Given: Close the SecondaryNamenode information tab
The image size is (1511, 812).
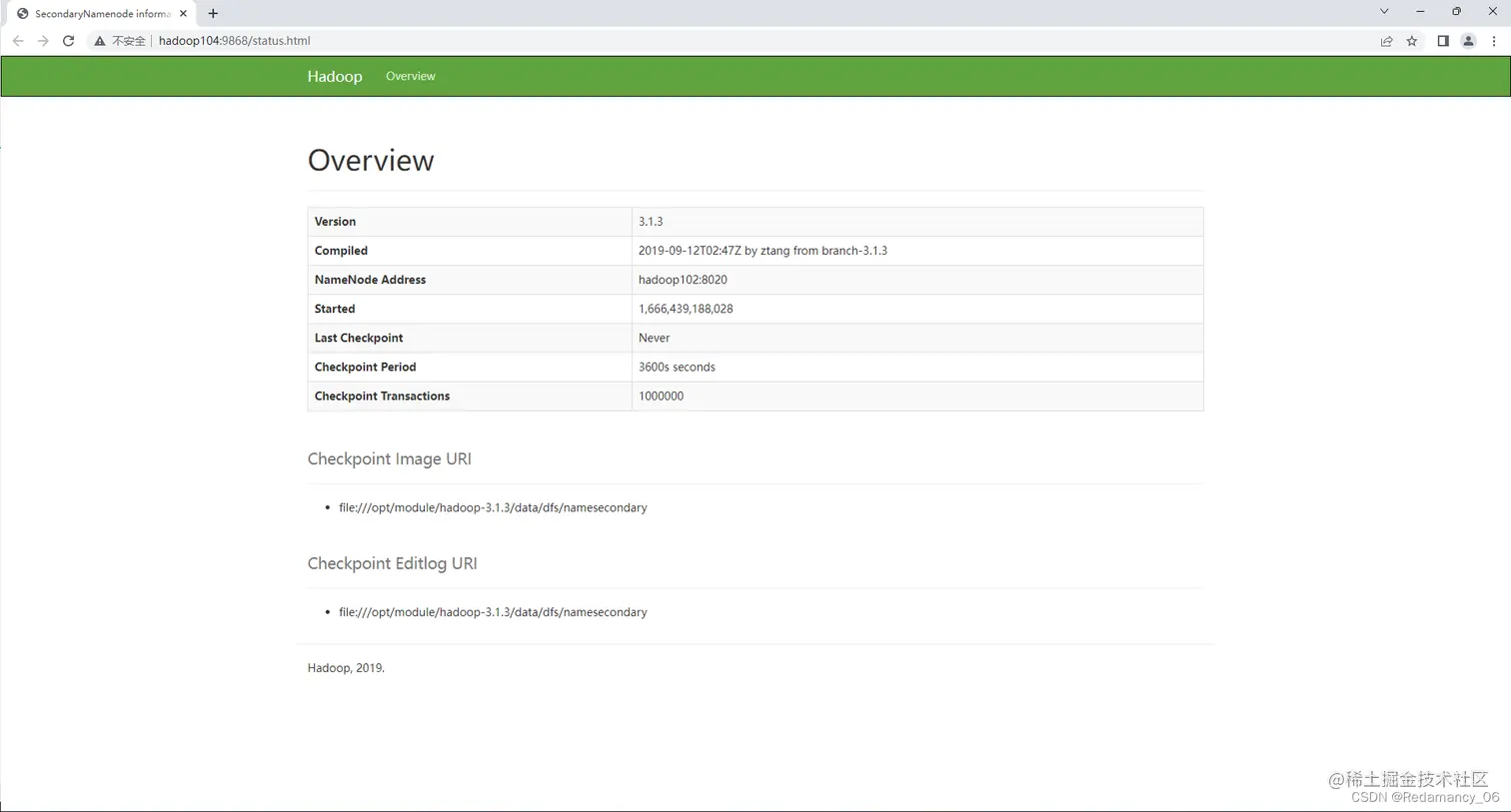Looking at the screenshot, I should click(183, 14).
